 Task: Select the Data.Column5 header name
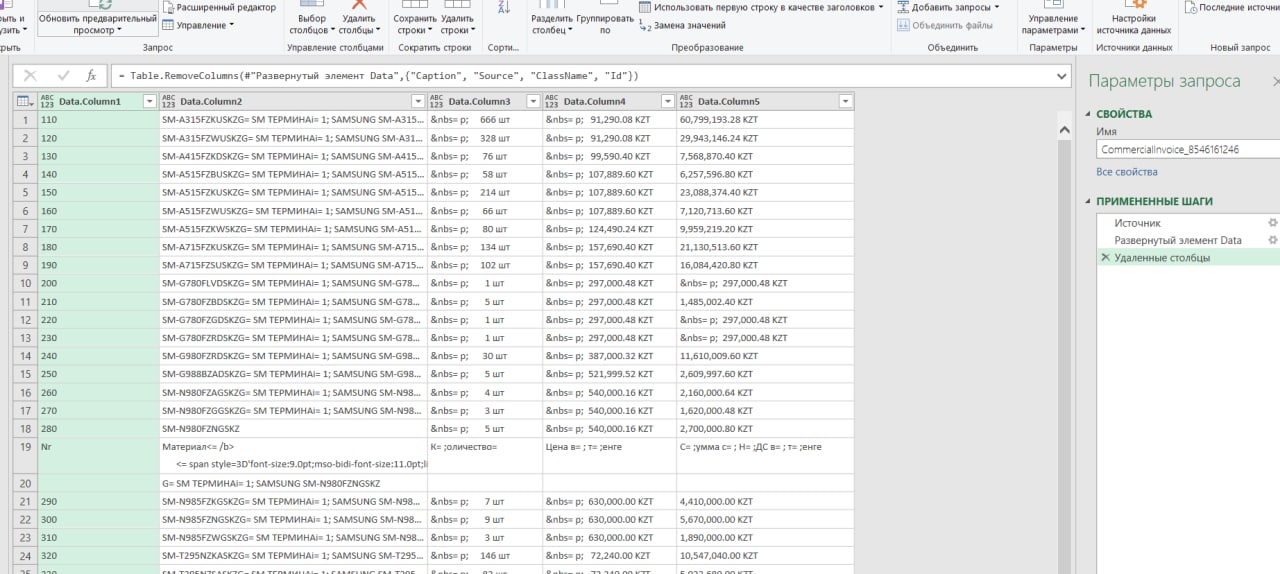click(x=729, y=101)
